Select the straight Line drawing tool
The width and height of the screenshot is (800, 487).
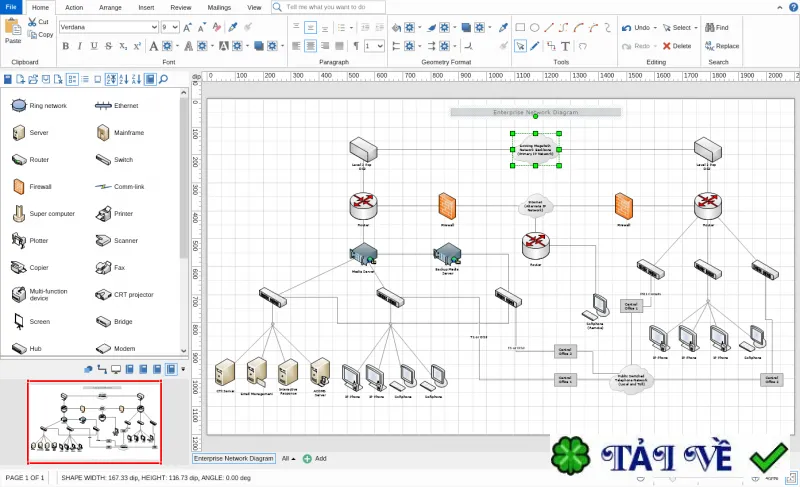tap(548, 28)
